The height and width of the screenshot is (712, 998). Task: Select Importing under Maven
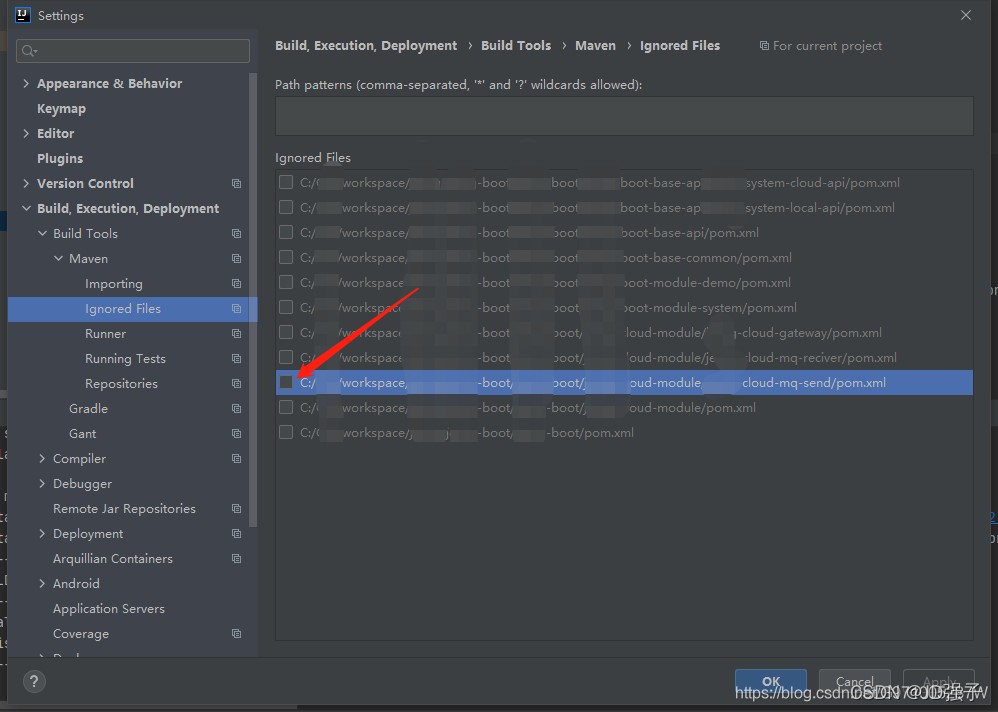[114, 284]
